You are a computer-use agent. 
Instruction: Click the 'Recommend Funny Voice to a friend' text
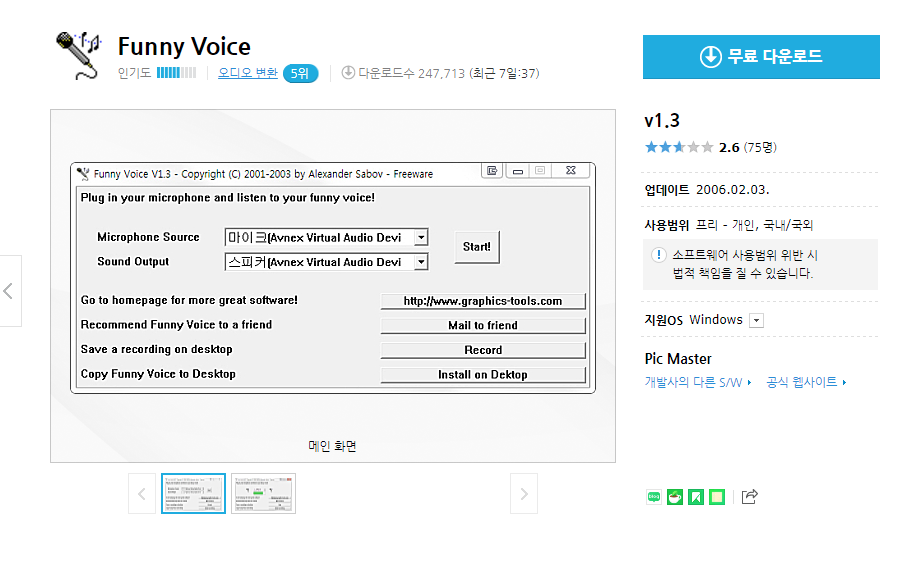pos(176,325)
